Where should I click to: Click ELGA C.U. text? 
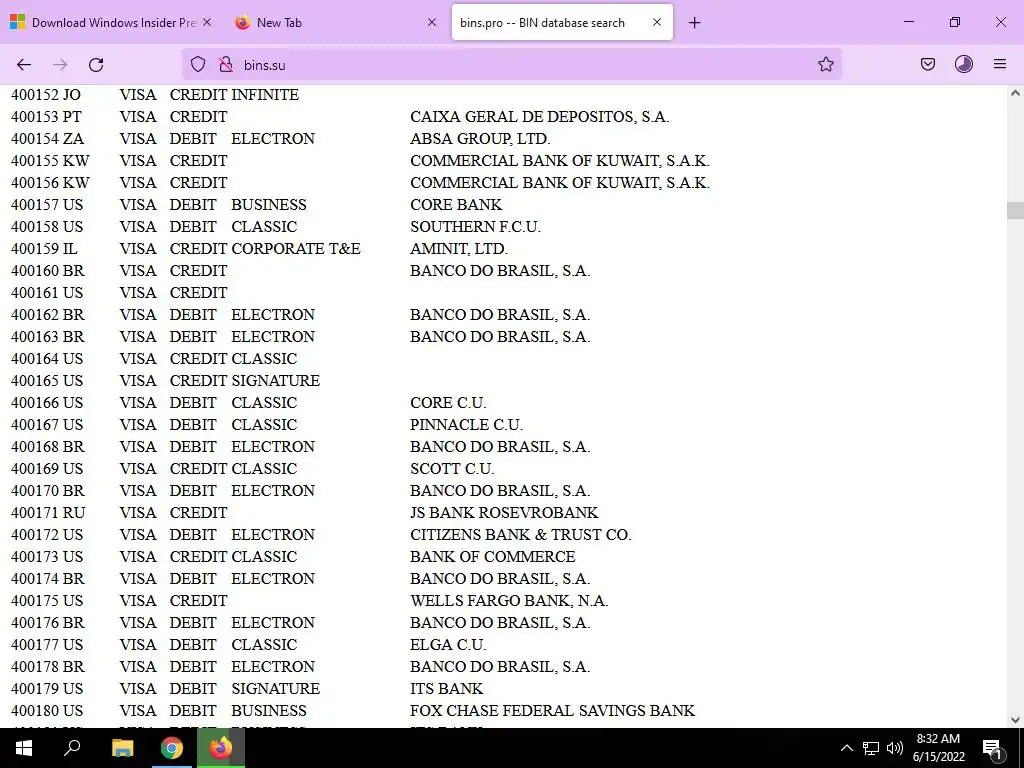[x=448, y=645]
